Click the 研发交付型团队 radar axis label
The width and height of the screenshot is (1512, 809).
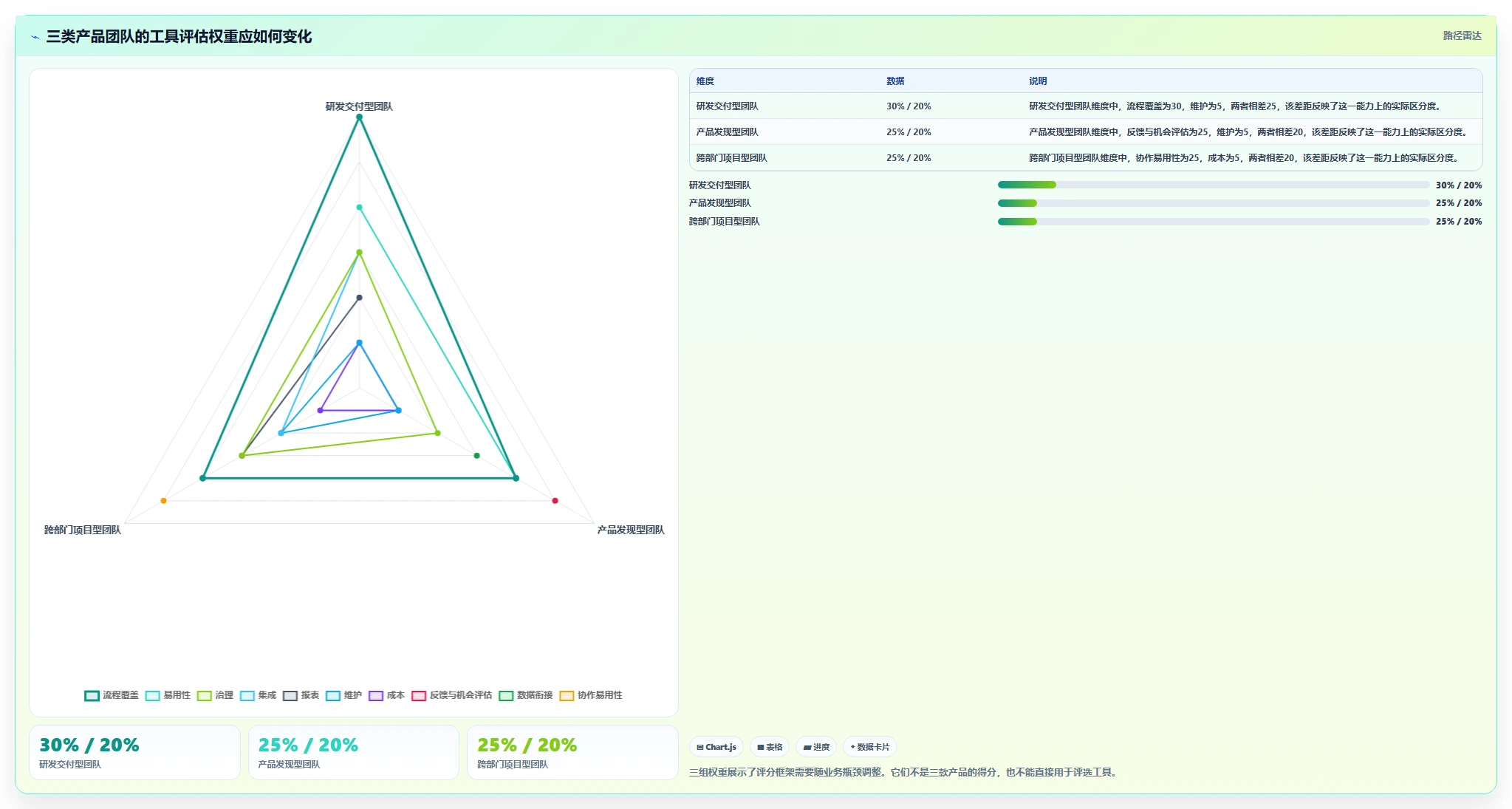(359, 106)
